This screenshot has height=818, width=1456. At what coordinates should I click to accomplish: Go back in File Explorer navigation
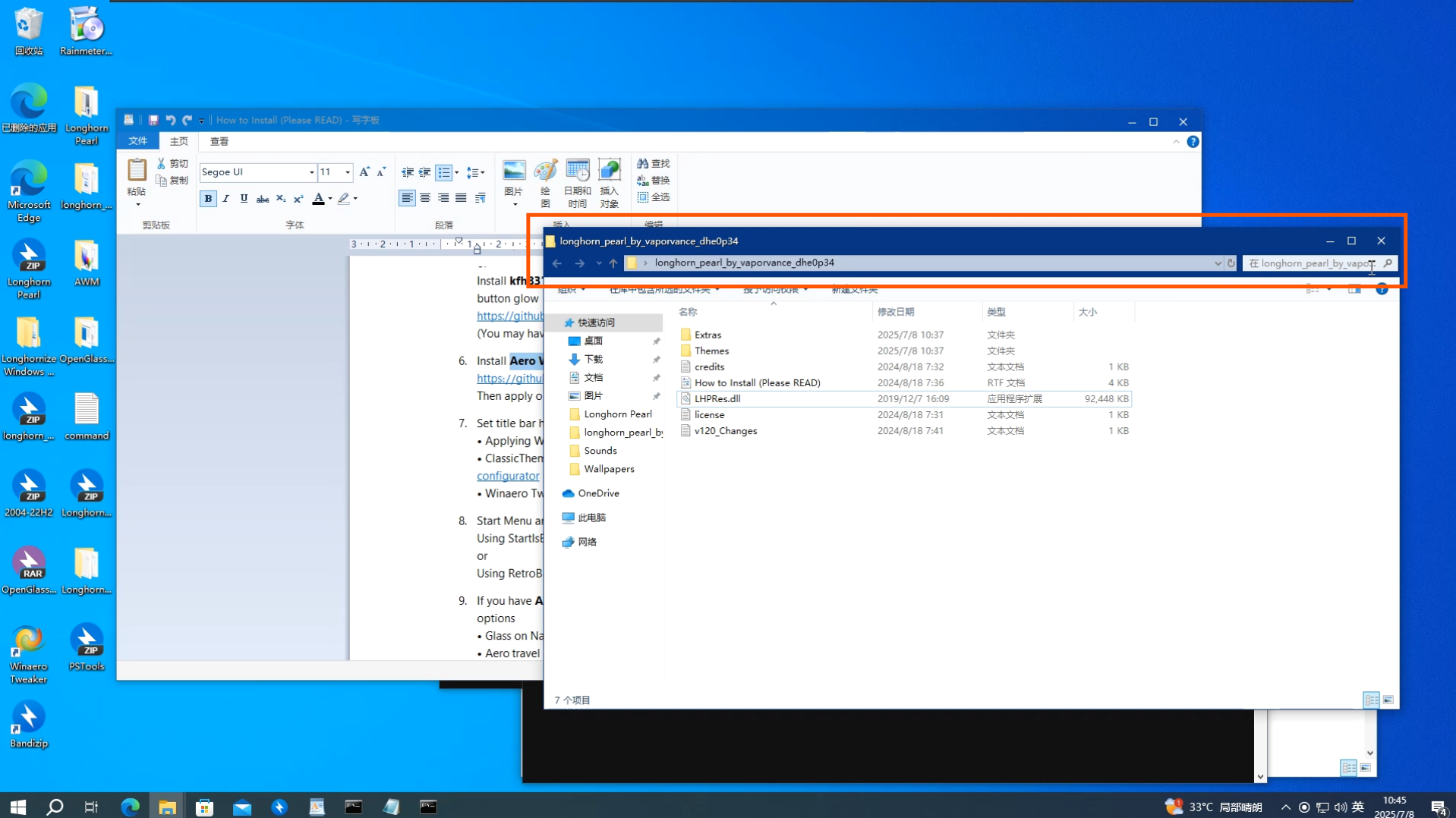pos(557,263)
